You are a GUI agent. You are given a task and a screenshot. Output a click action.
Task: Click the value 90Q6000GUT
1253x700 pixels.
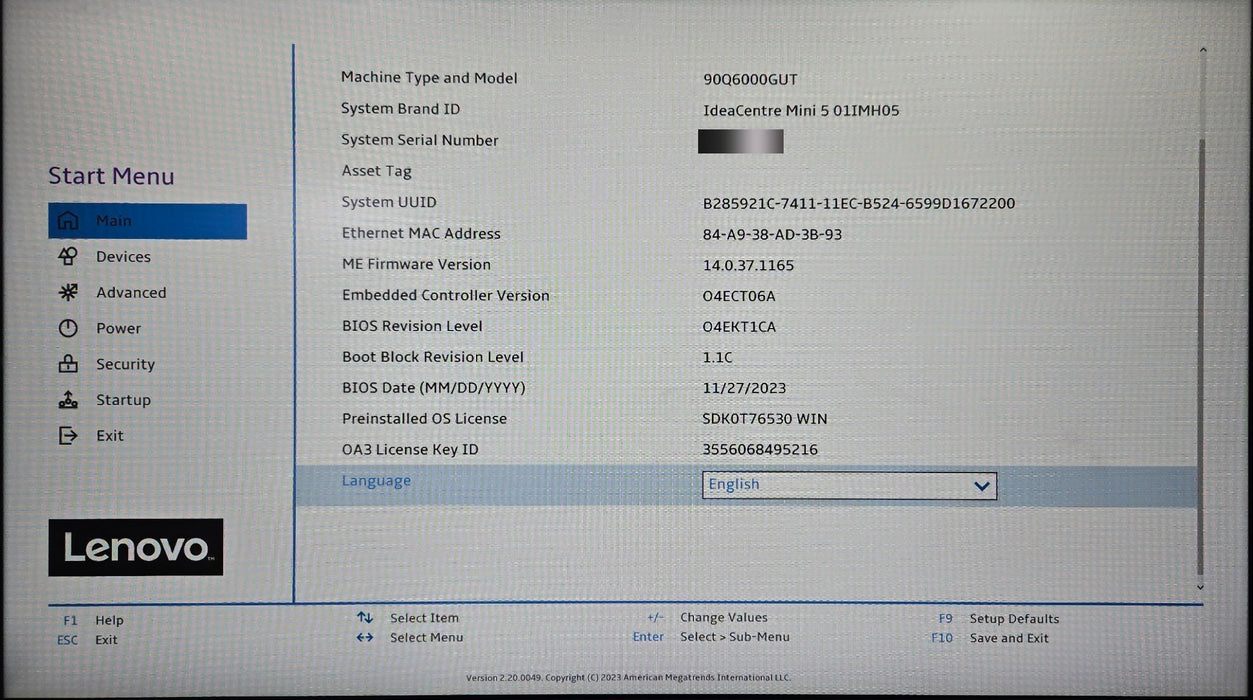click(750, 80)
